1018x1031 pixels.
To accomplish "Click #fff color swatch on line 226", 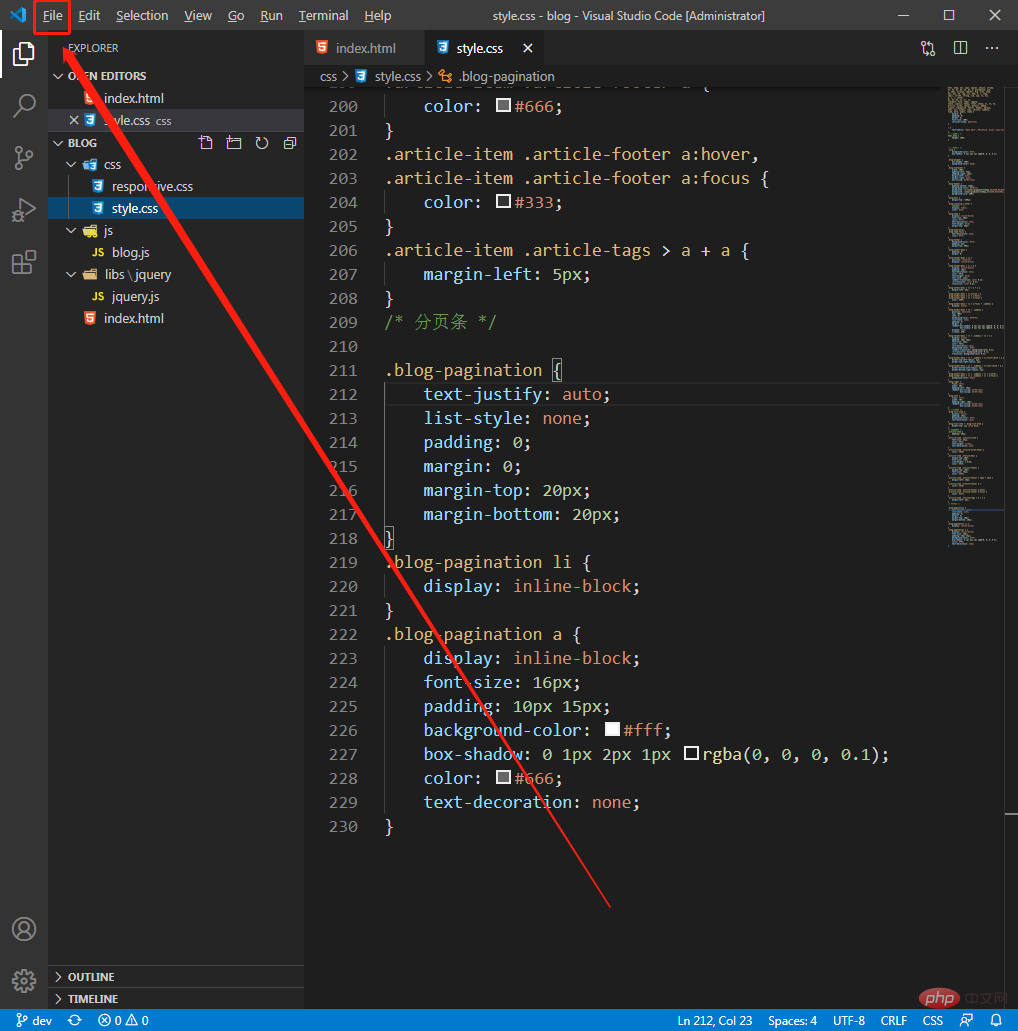I will click(612, 729).
